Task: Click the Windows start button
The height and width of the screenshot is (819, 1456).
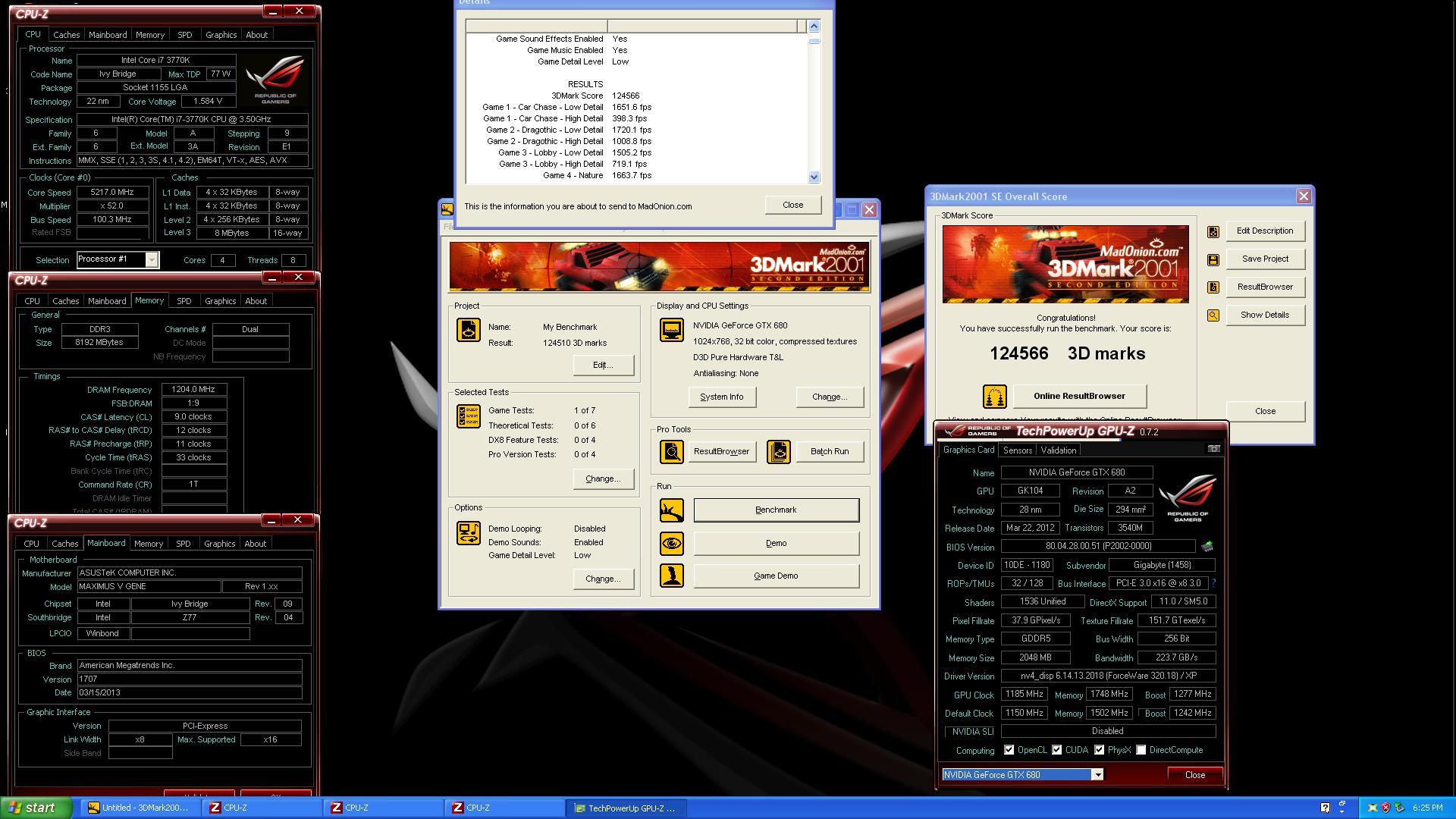Action: click(x=36, y=808)
